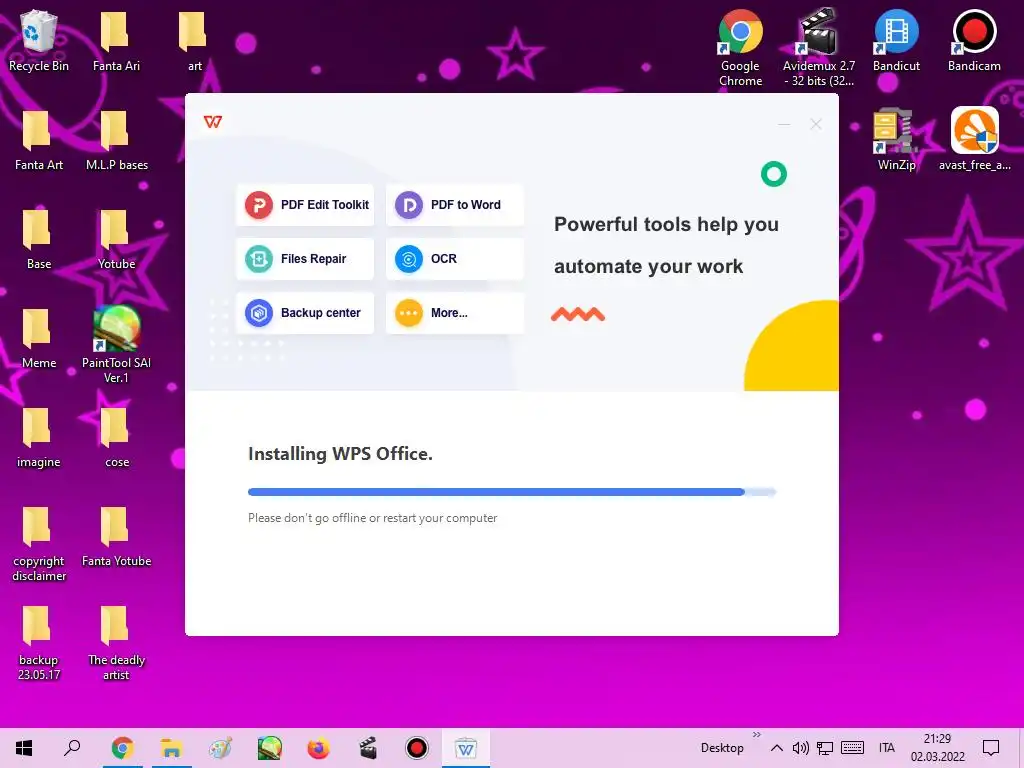
Task: Open the notification center
Action: tap(991, 748)
